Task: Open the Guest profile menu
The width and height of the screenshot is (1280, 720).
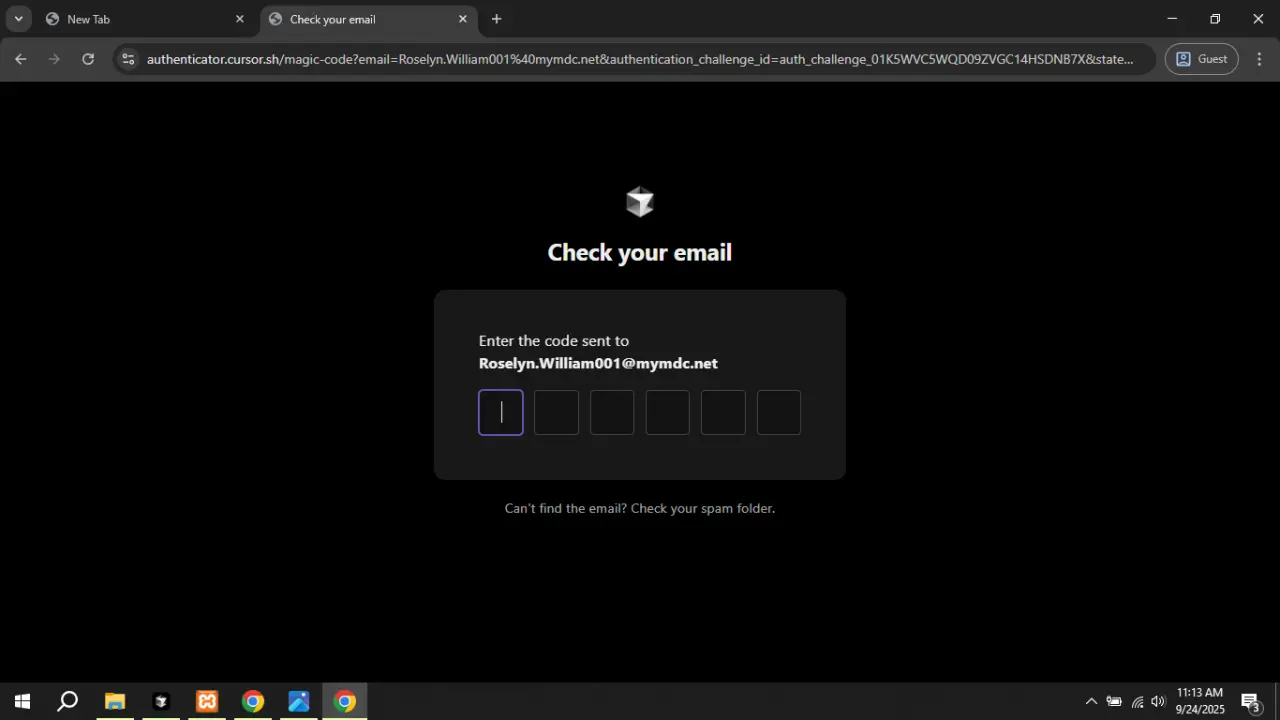Action: pos(1202,59)
